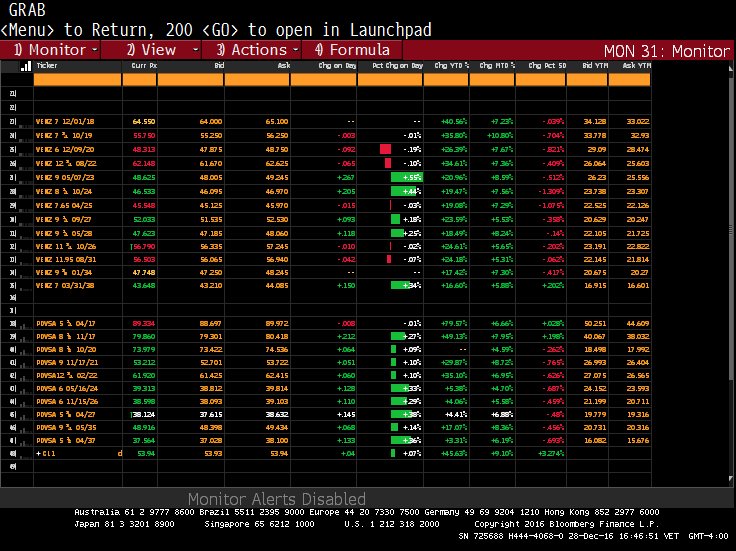The image size is (736, 551).
Task: Click the Pct Chg on Day column header
Action: pos(398,66)
